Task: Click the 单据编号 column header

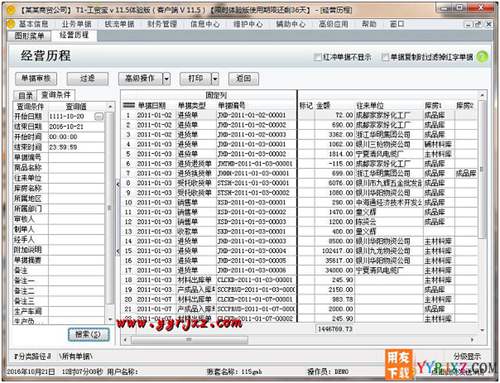Action: click(x=256, y=106)
